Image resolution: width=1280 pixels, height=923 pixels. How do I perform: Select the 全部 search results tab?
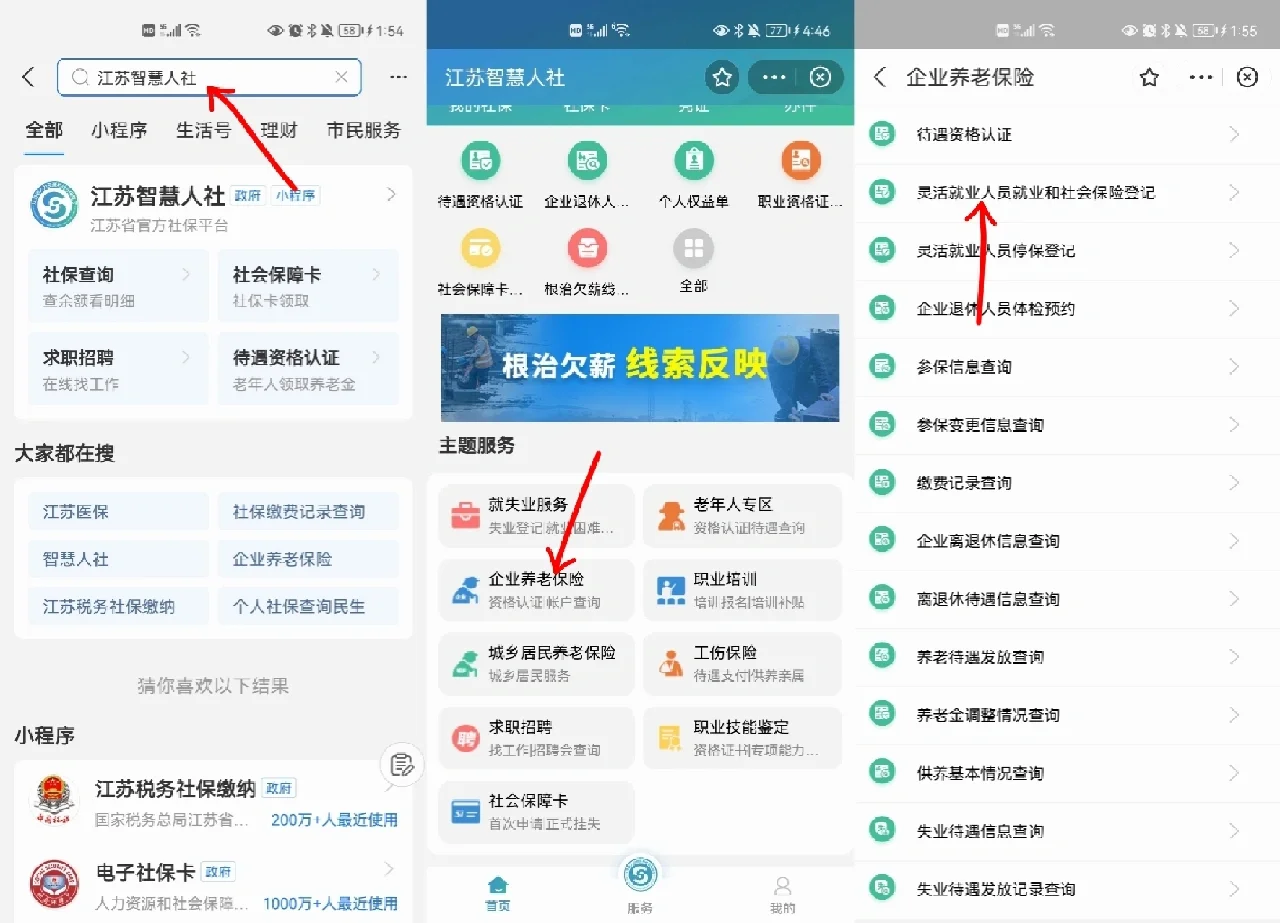[44, 130]
